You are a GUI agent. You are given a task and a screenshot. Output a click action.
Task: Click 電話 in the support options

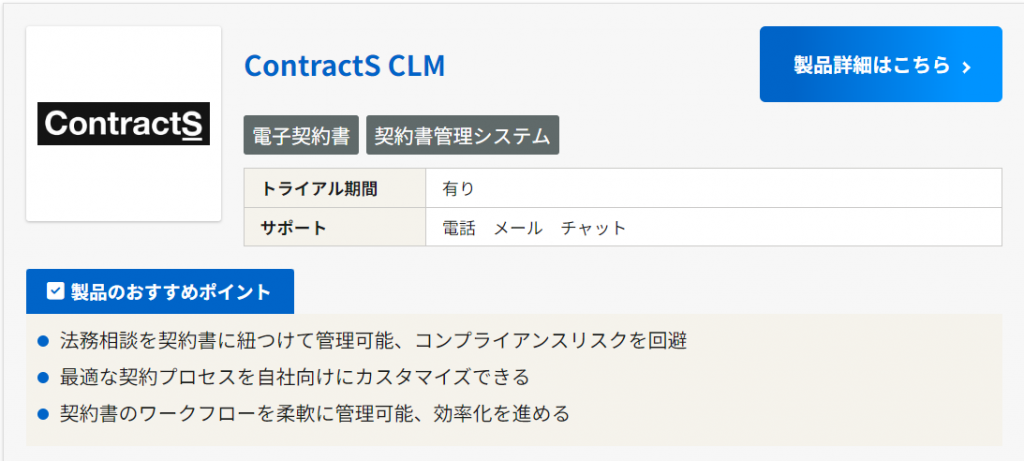[459, 227]
